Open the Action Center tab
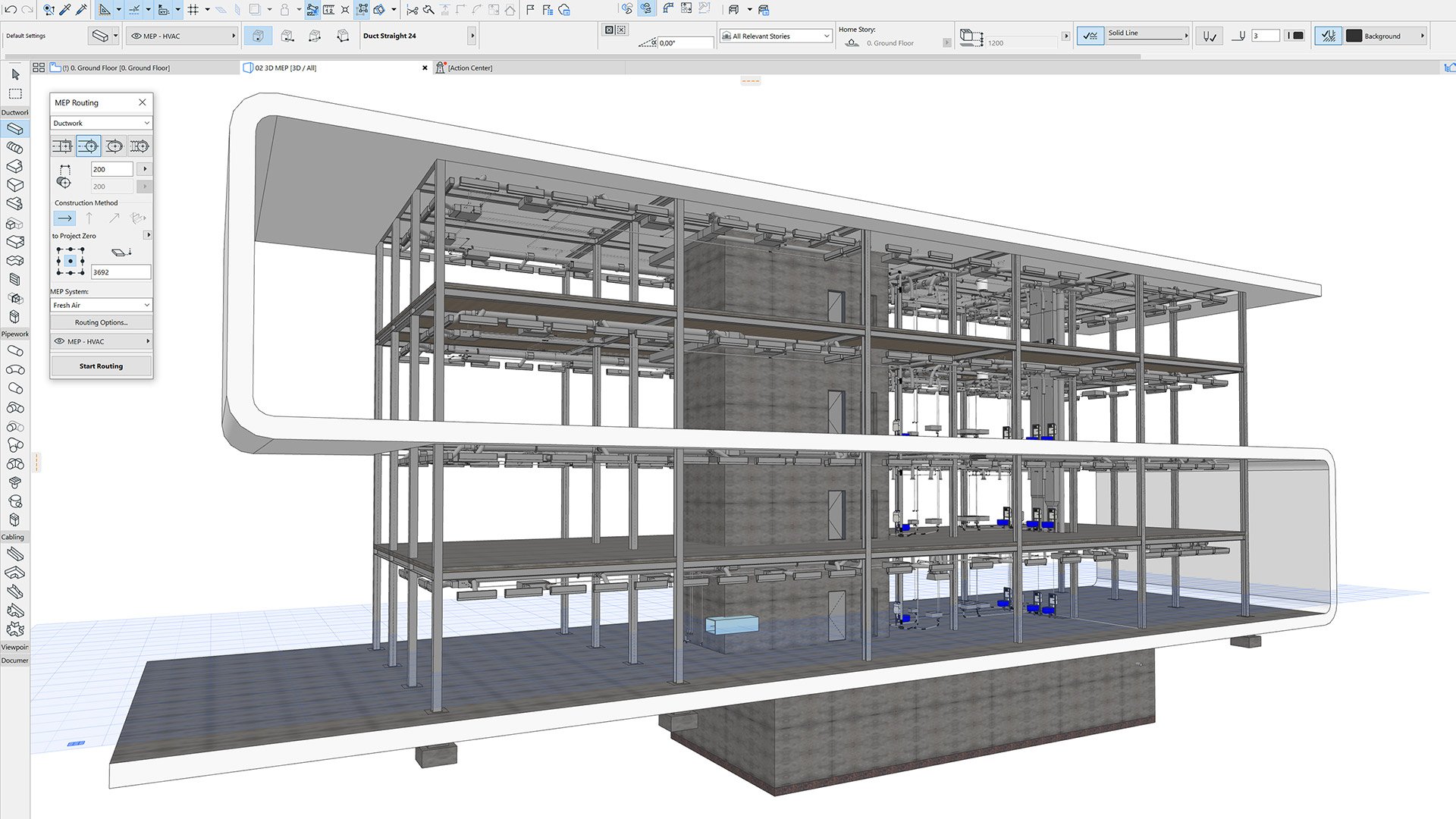 coord(470,67)
